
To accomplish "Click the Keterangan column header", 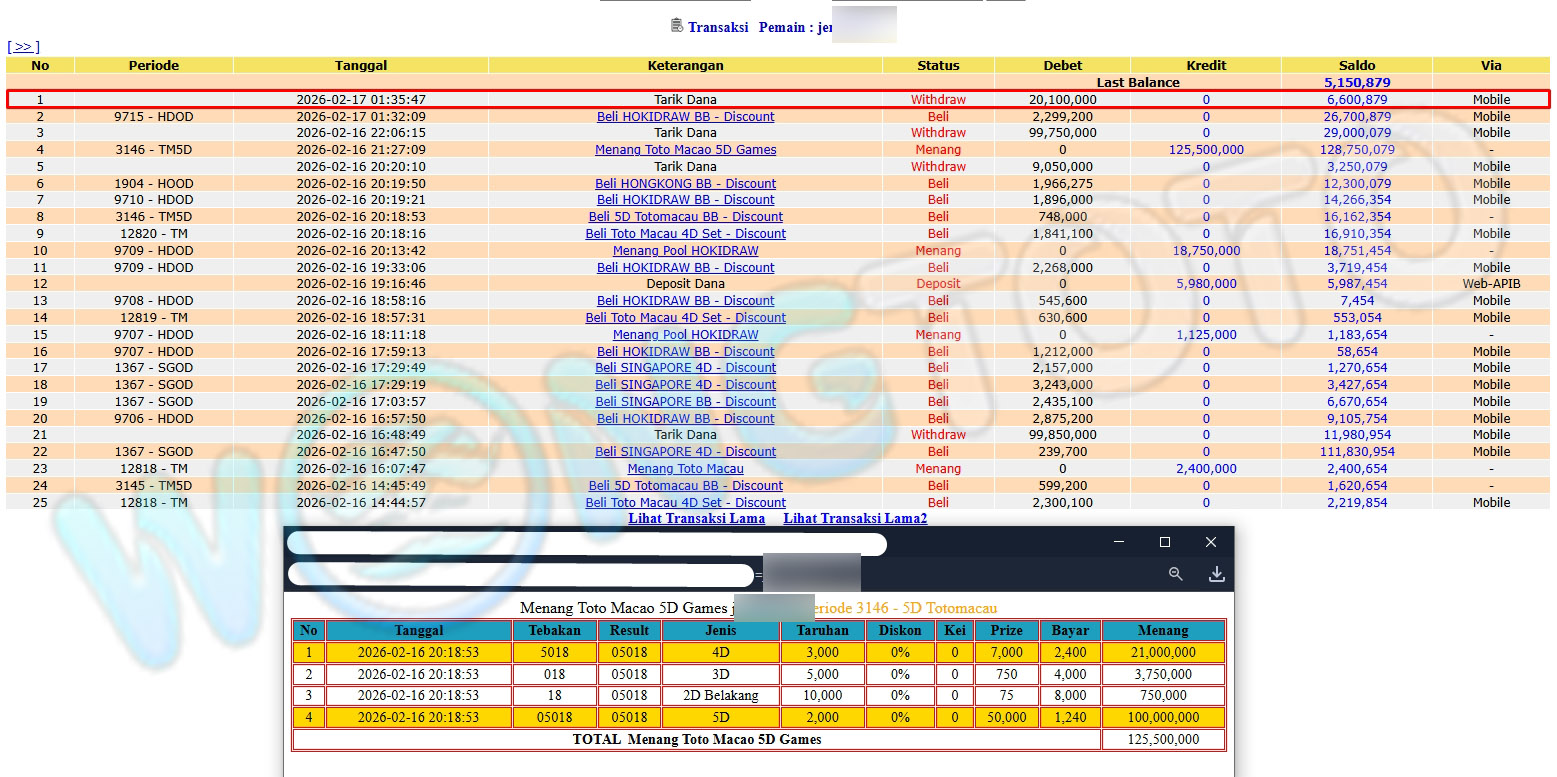I will pyautogui.click(x=685, y=65).
